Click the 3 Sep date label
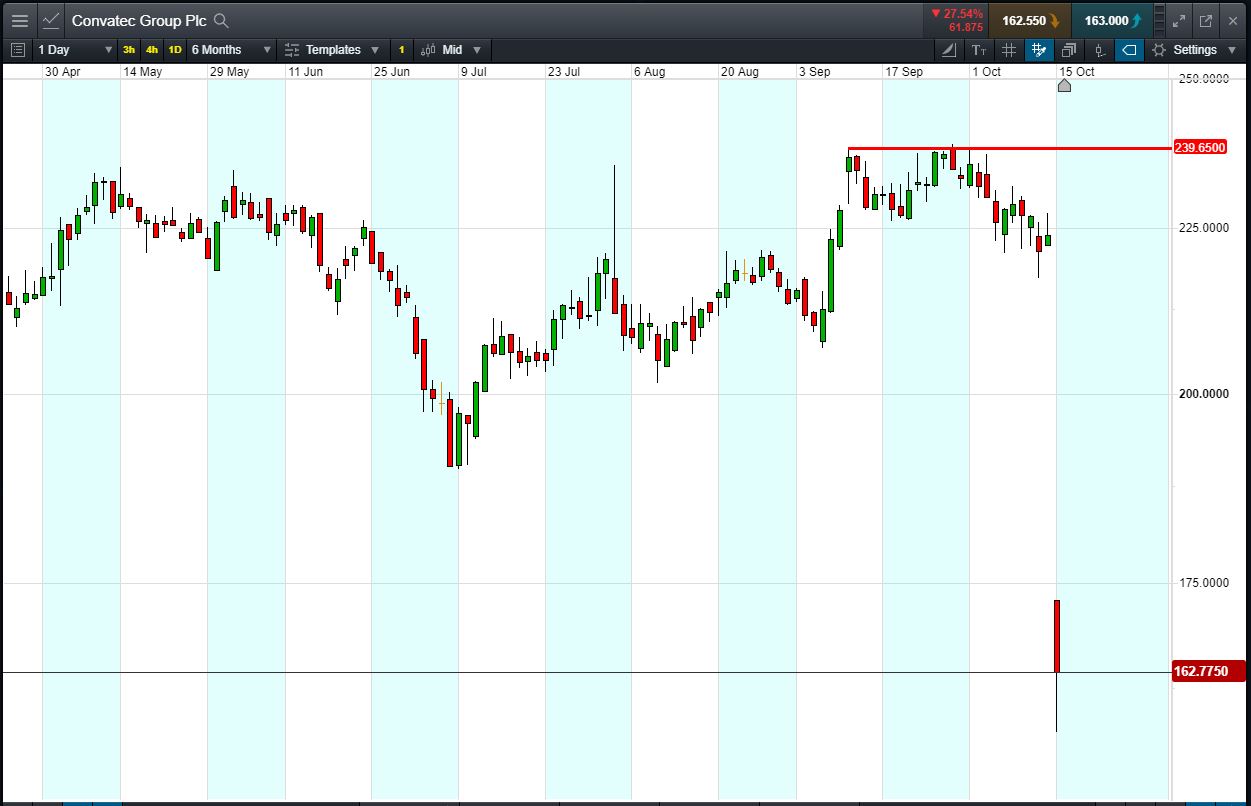 tap(814, 72)
